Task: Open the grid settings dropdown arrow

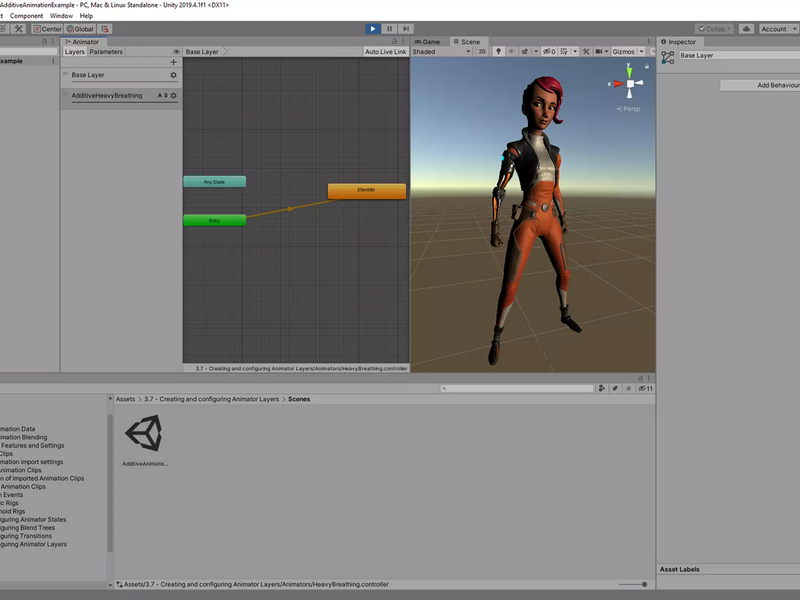Action: pos(575,52)
